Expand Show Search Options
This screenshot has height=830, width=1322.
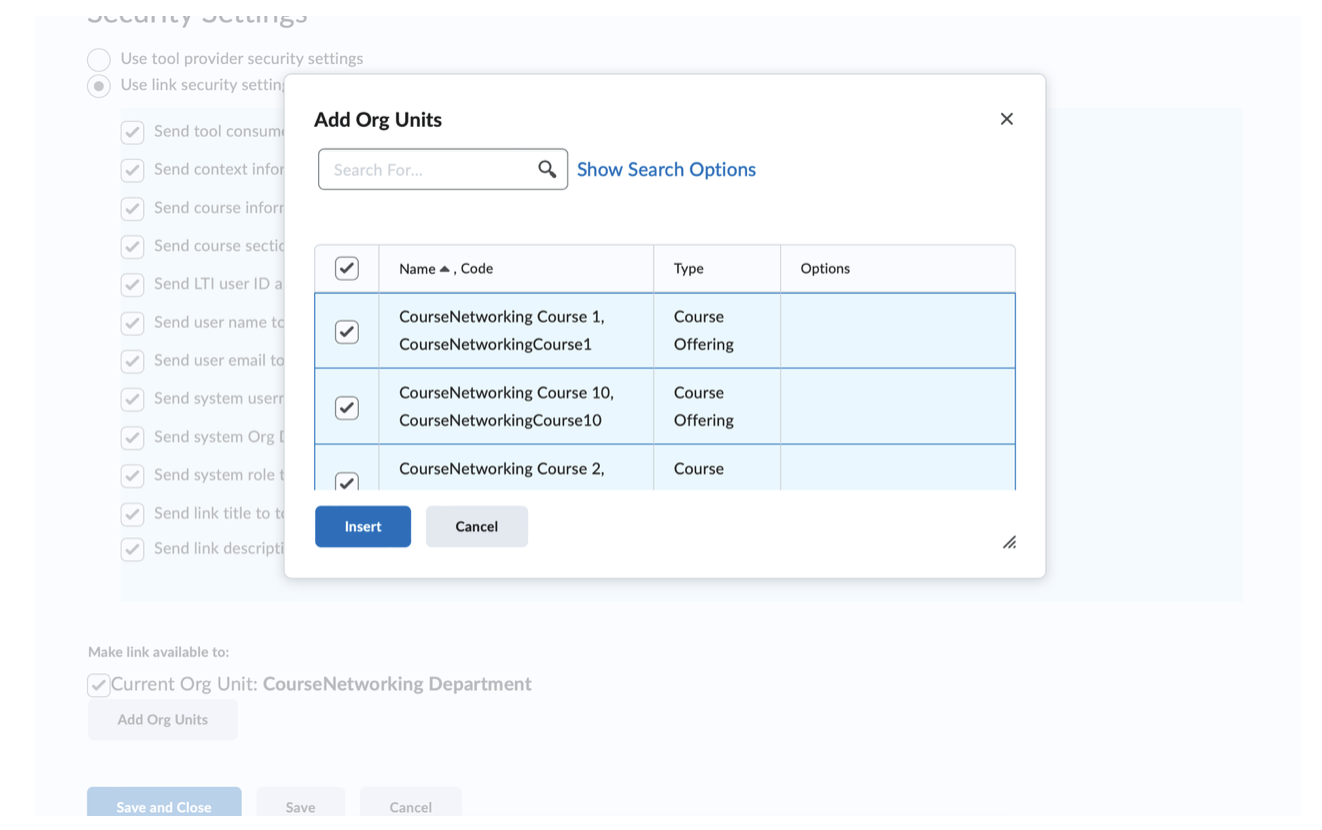(x=666, y=169)
